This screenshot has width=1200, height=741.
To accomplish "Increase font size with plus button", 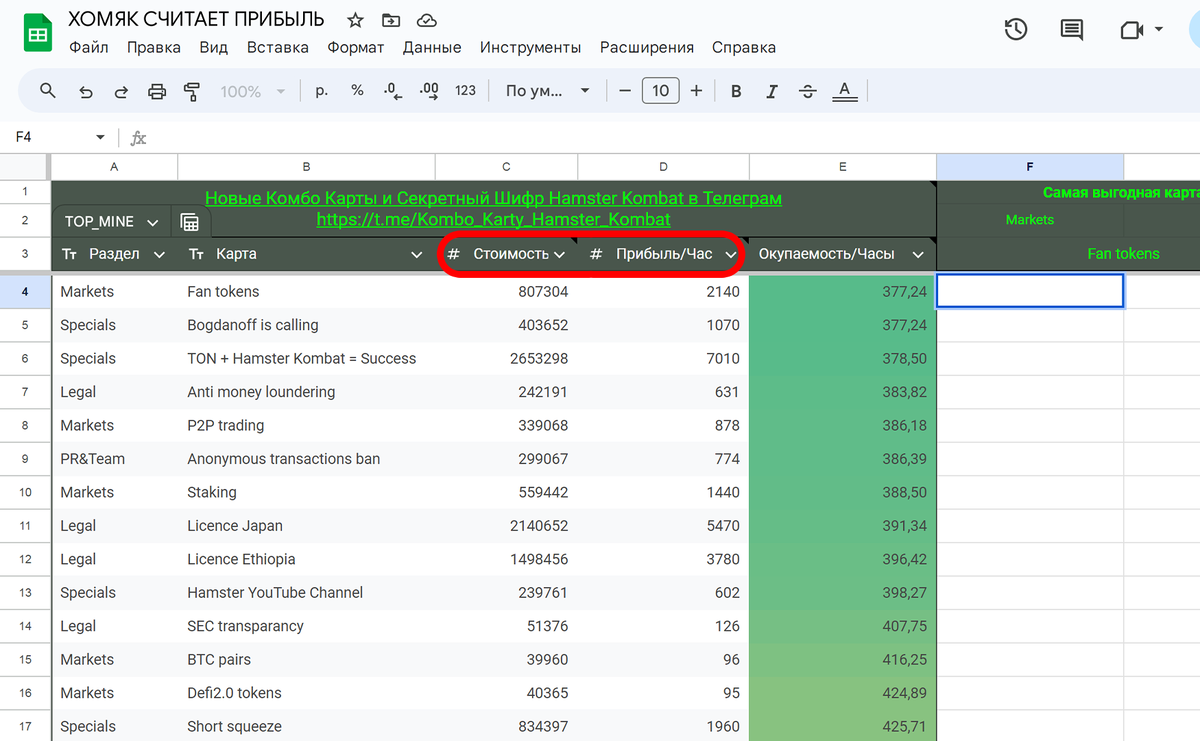I will pyautogui.click(x=696, y=91).
